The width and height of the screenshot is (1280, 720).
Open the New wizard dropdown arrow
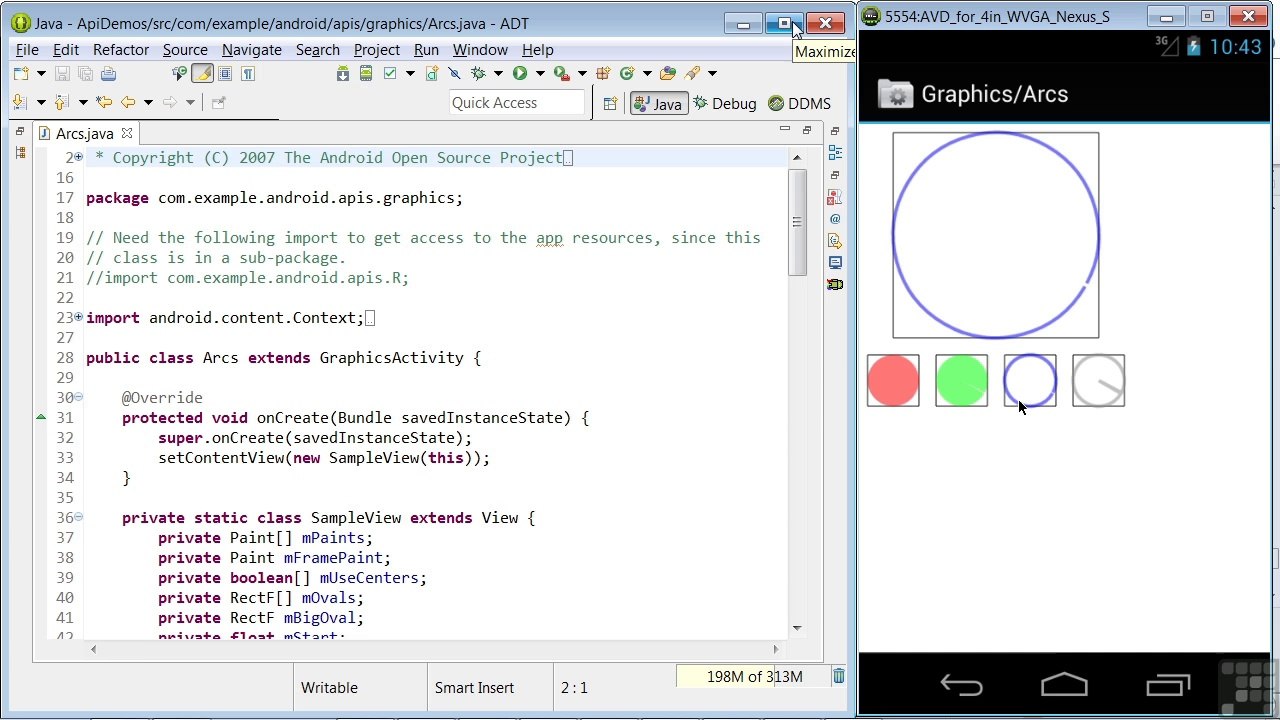click(x=41, y=74)
